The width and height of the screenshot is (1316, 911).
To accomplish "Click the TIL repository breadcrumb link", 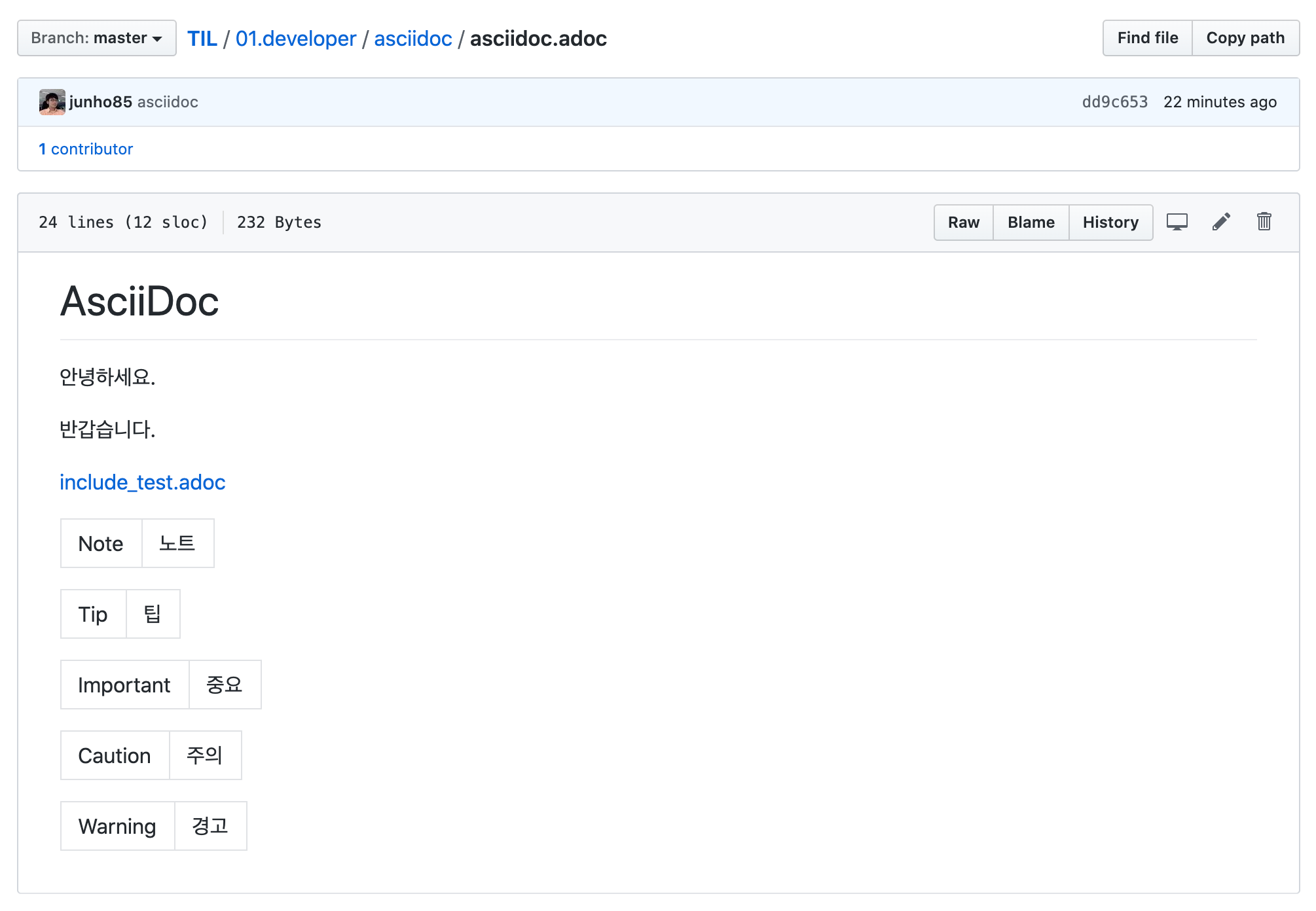I will pos(202,39).
